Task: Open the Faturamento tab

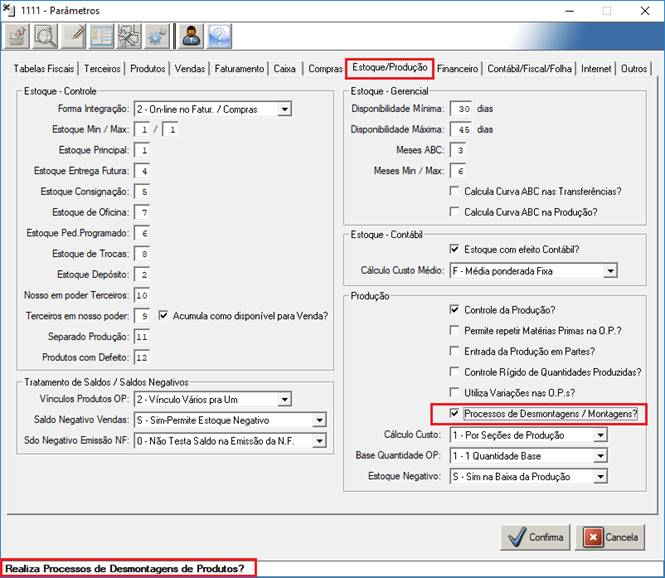Action: 239,69
